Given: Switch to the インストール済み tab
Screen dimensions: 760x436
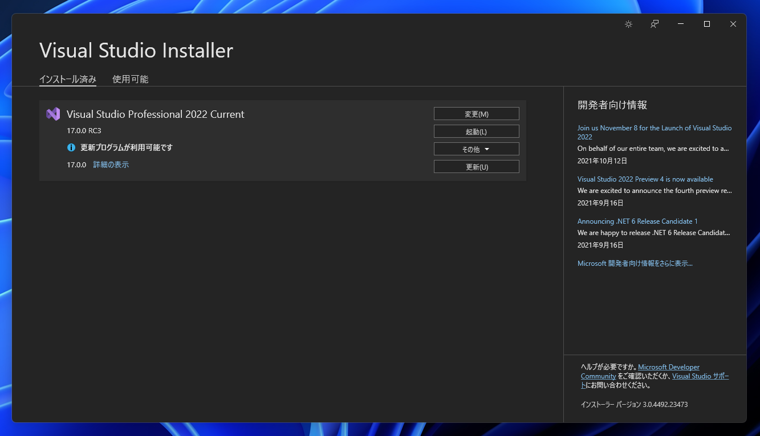Looking at the screenshot, I should [x=68, y=79].
